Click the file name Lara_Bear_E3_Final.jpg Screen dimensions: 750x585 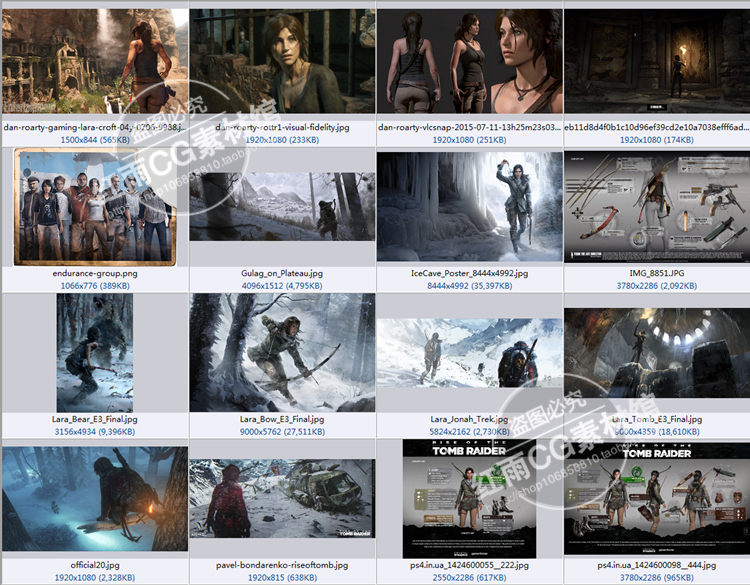click(95, 419)
